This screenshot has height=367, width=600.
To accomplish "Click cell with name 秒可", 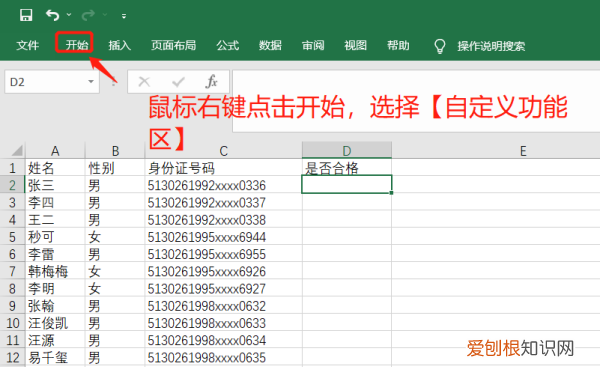I will pos(55,237).
